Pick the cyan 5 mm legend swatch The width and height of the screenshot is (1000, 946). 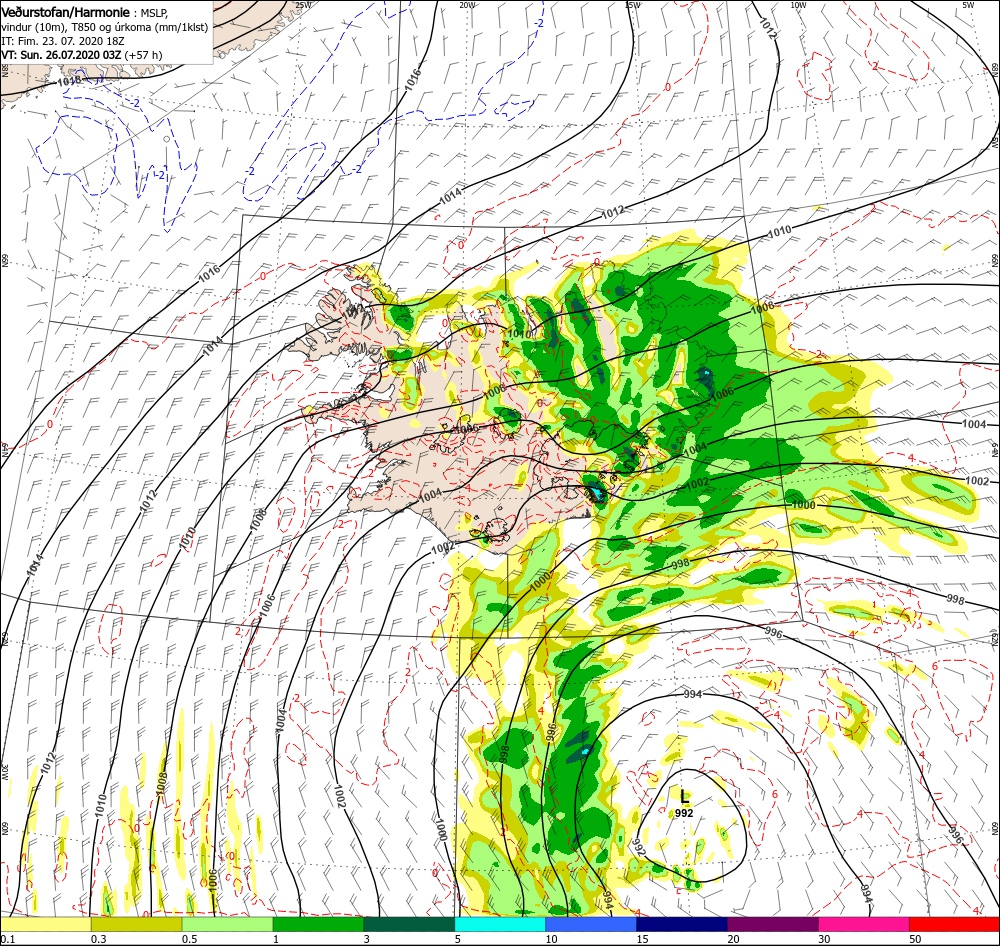[x=500, y=924]
